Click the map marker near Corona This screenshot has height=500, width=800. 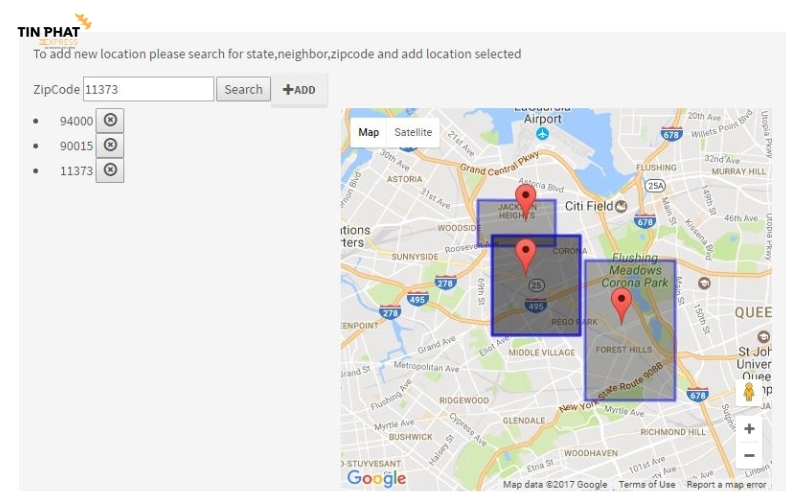(526, 255)
